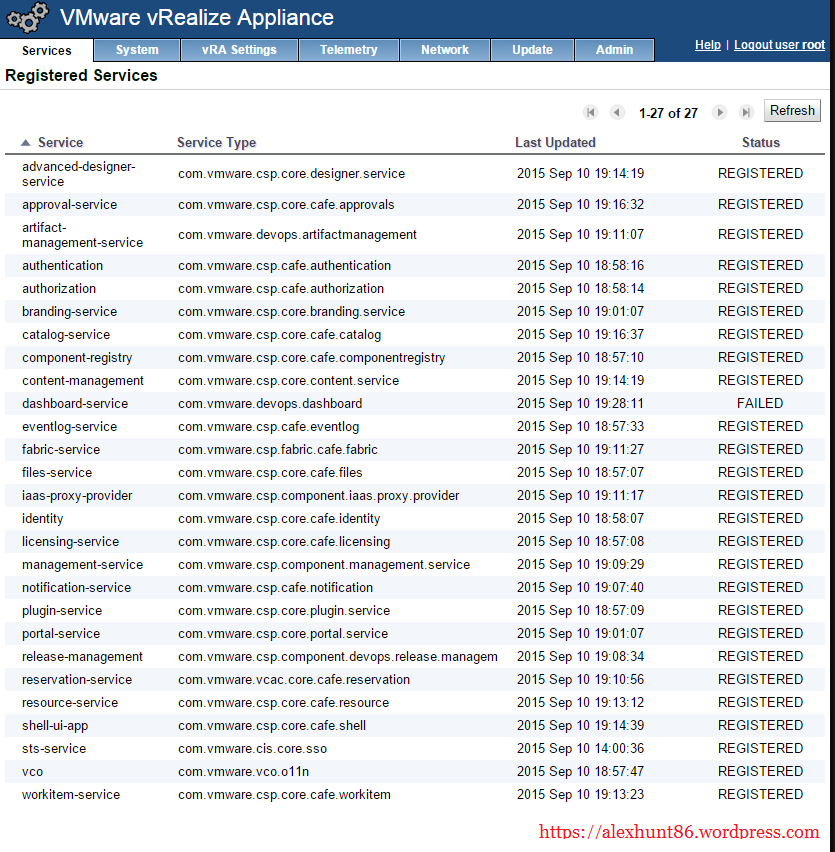Image resolution: width=835 pixels, height=852 pixels.
Task: Select workitem-service in the list
Action: [x=71, y=794]
